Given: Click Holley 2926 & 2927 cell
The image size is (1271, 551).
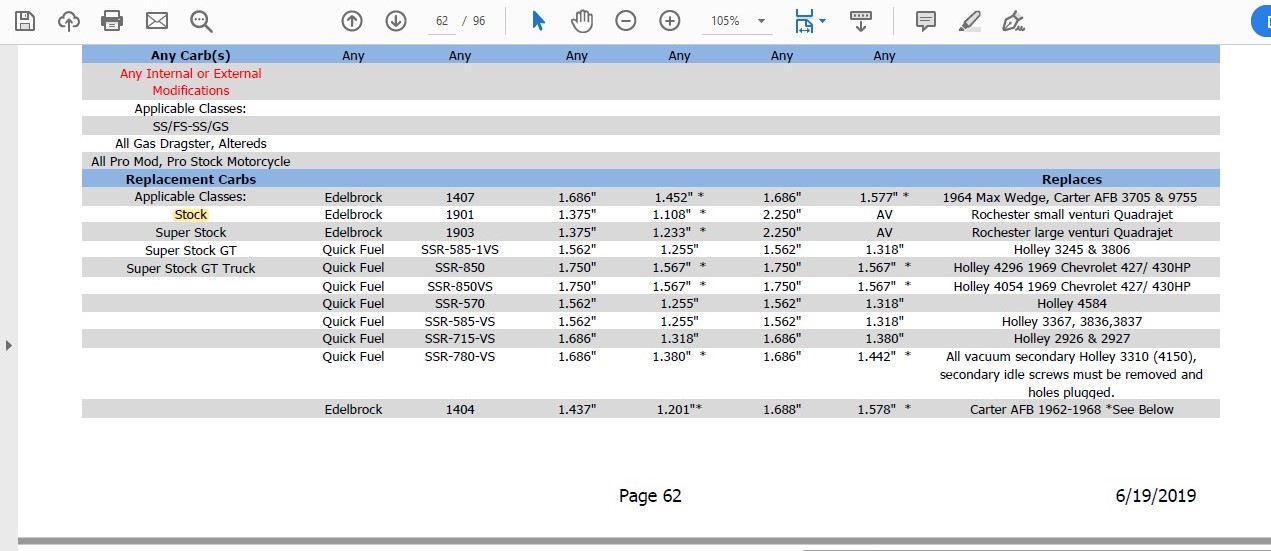Looking at the screenshot, I should click(1072, 338).
